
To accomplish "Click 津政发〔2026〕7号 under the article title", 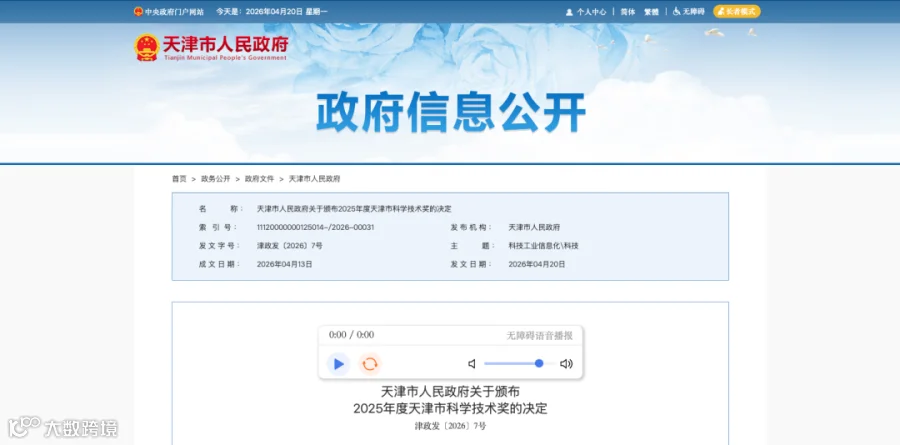I will pyautogui.click(x=450, y=427).
